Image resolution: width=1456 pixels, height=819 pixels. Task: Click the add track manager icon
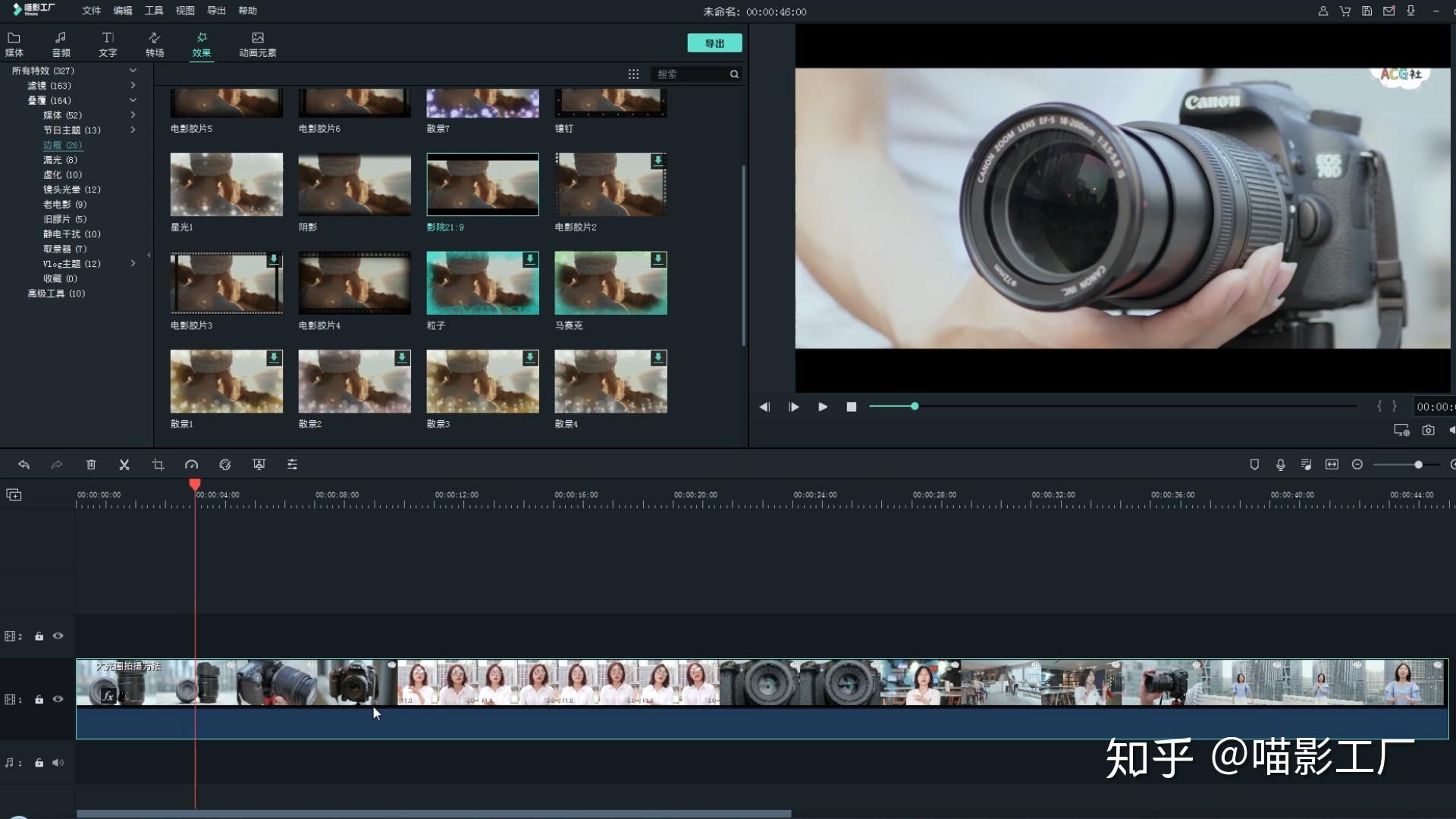tap(14, 494)
